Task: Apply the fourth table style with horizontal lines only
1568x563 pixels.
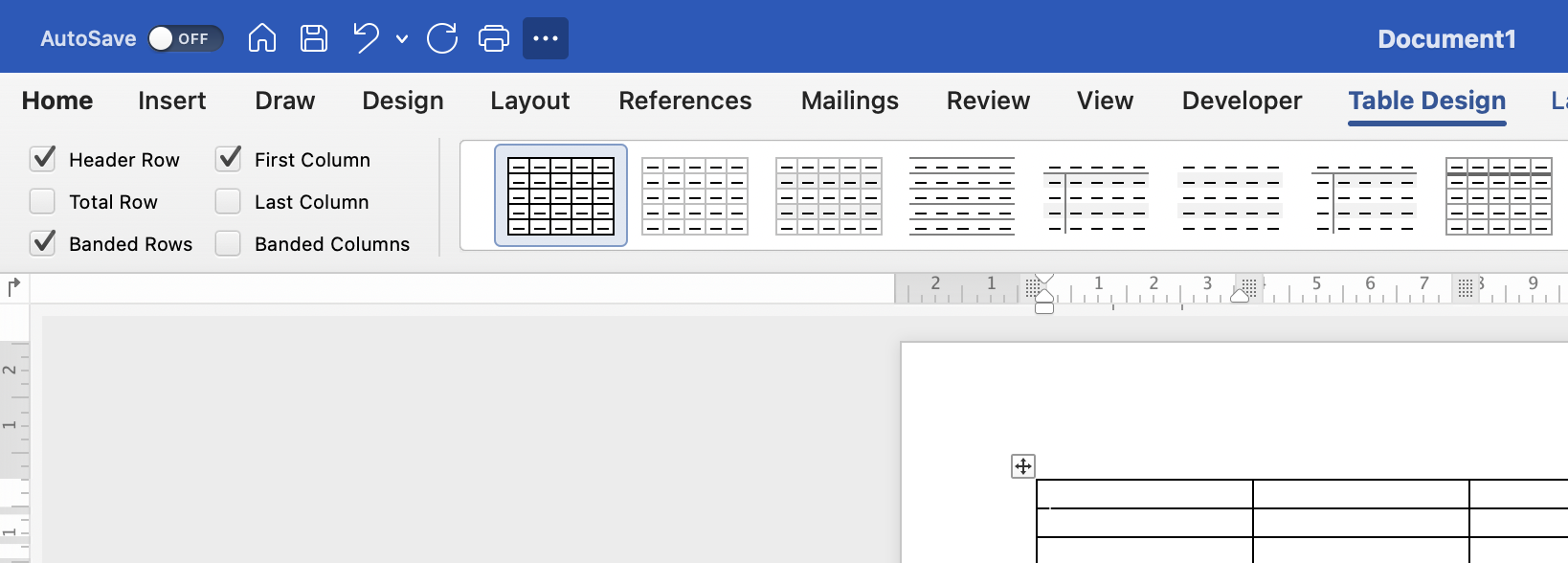Action: (962, 195)
